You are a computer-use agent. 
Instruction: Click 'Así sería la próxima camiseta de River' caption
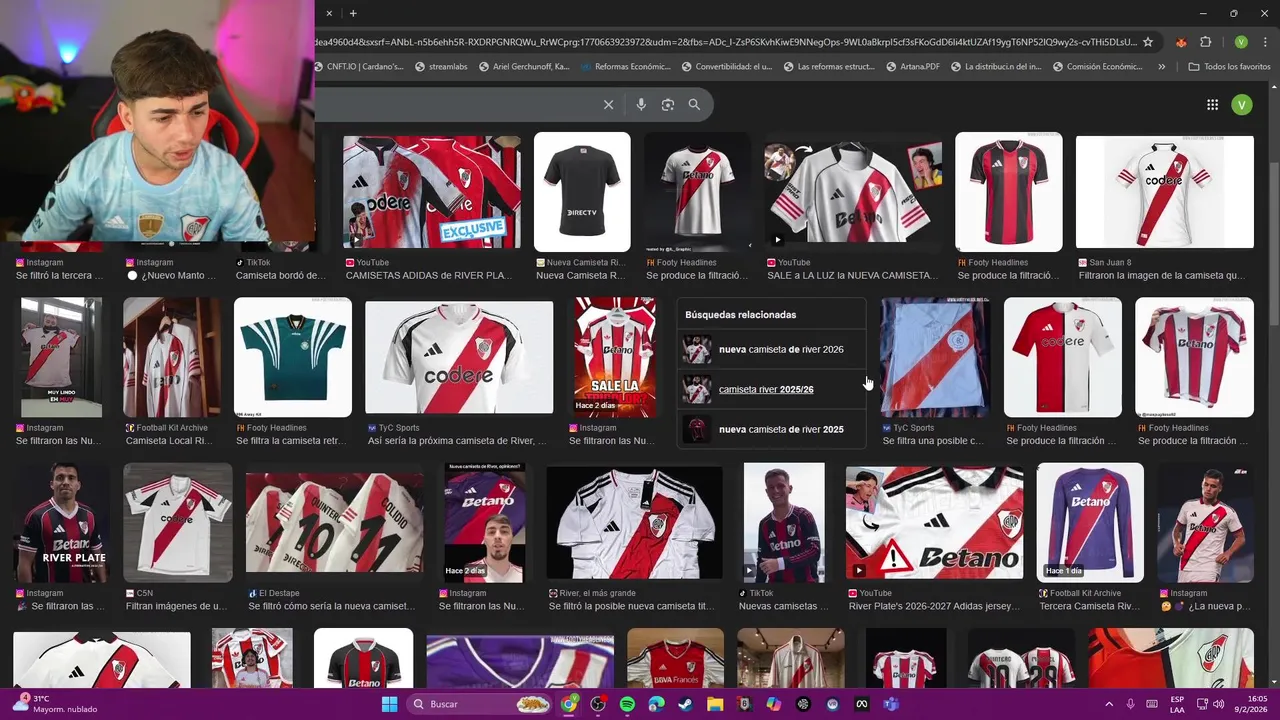point(457,441)
